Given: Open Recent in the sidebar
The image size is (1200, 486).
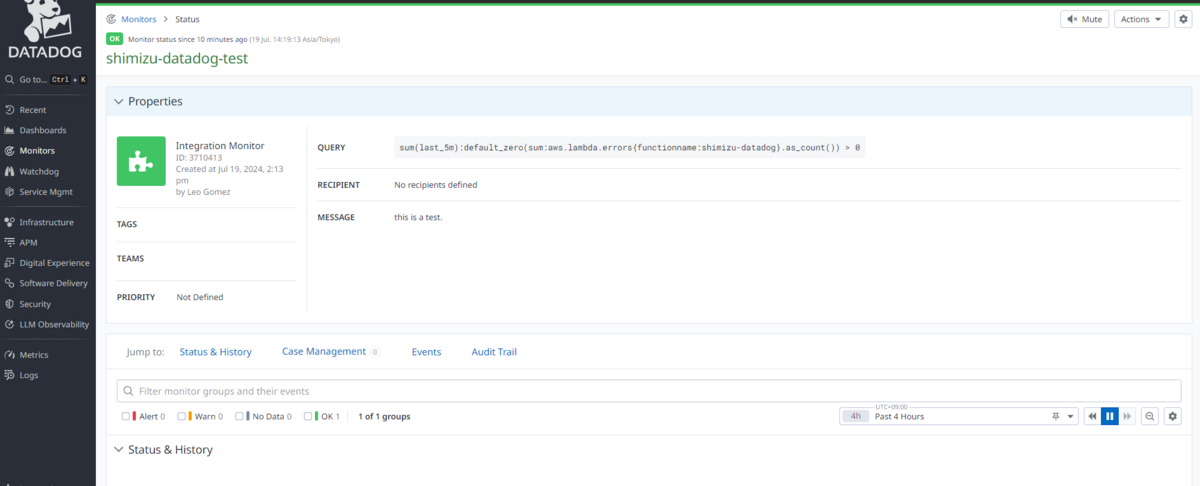Looking at the screenshot, I should pos(25,110).
